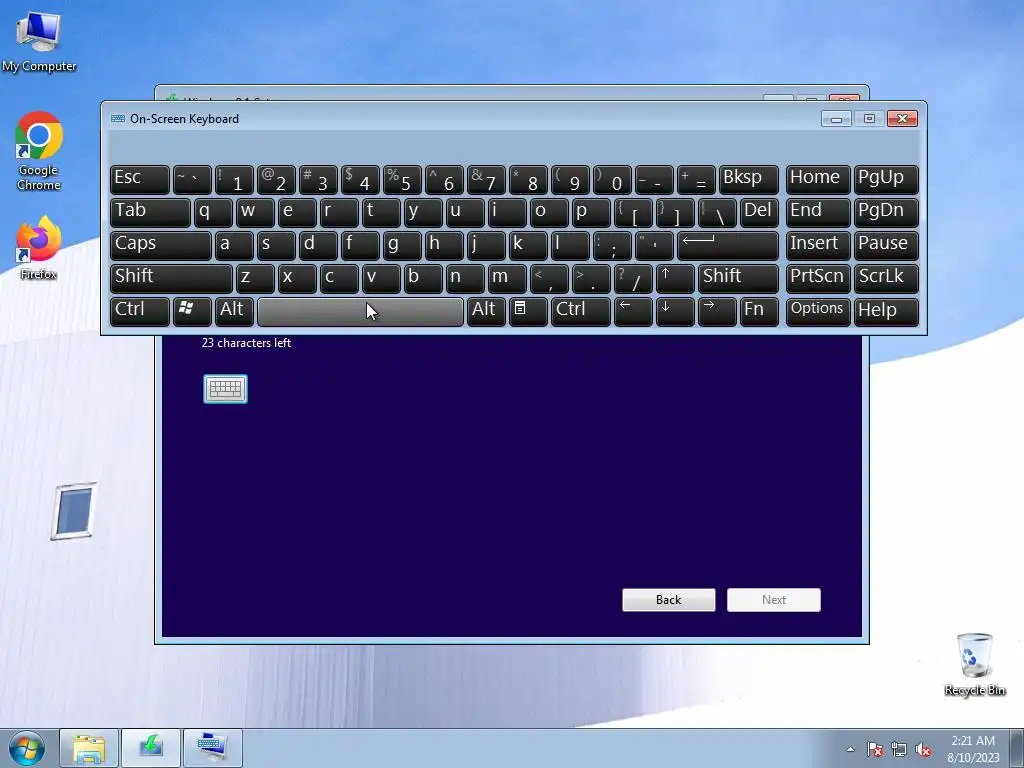The image size is (1024, 768).
Task: Open Action Center flag icon in tray
Action: click(x=875, y=749)
